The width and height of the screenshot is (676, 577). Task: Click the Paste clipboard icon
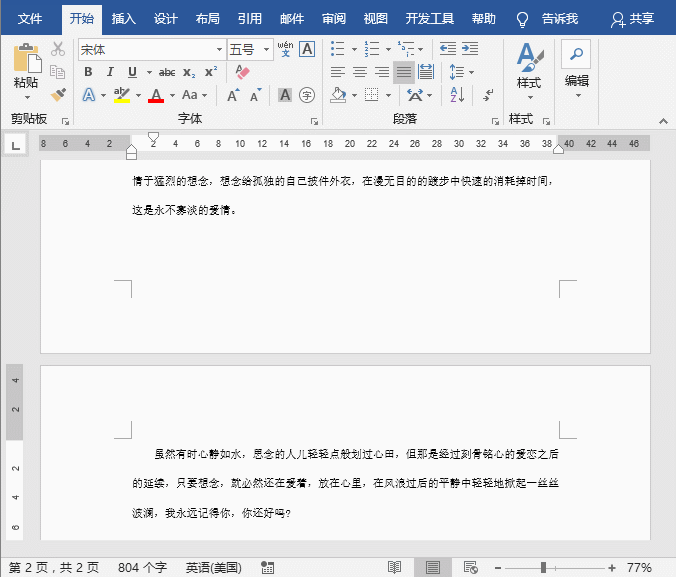point(27,58)
